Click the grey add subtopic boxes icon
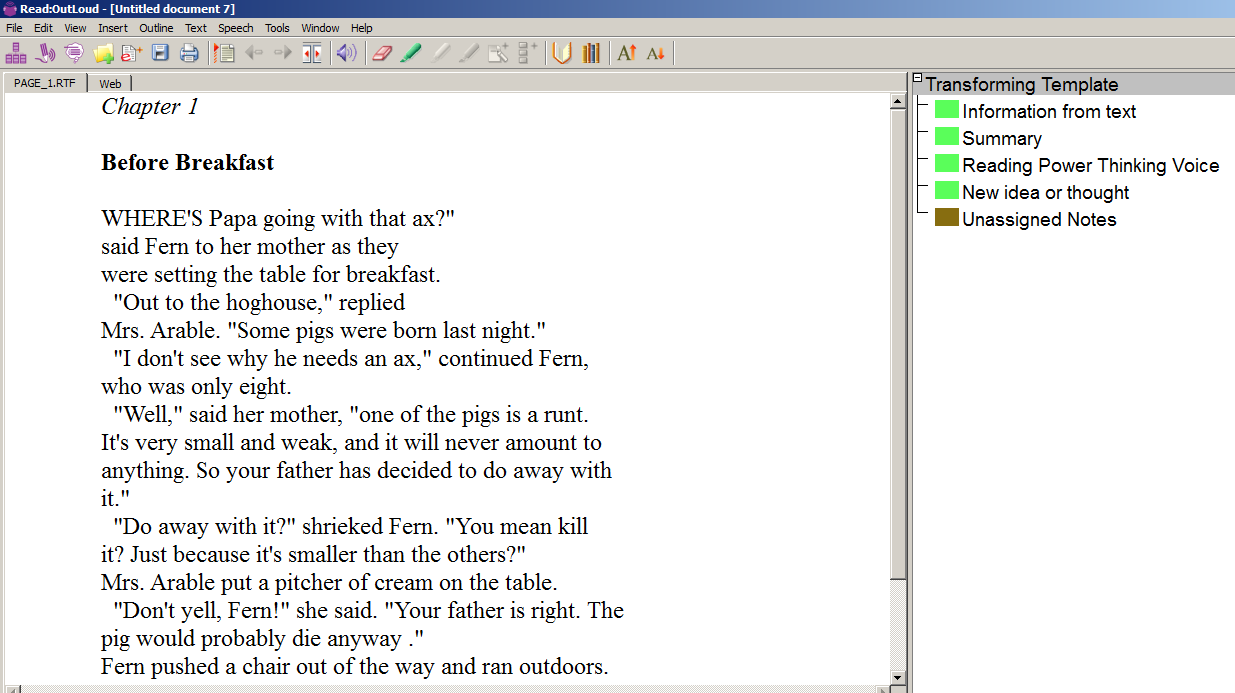Screen dimensions: 1235x693 click(527, 53)
